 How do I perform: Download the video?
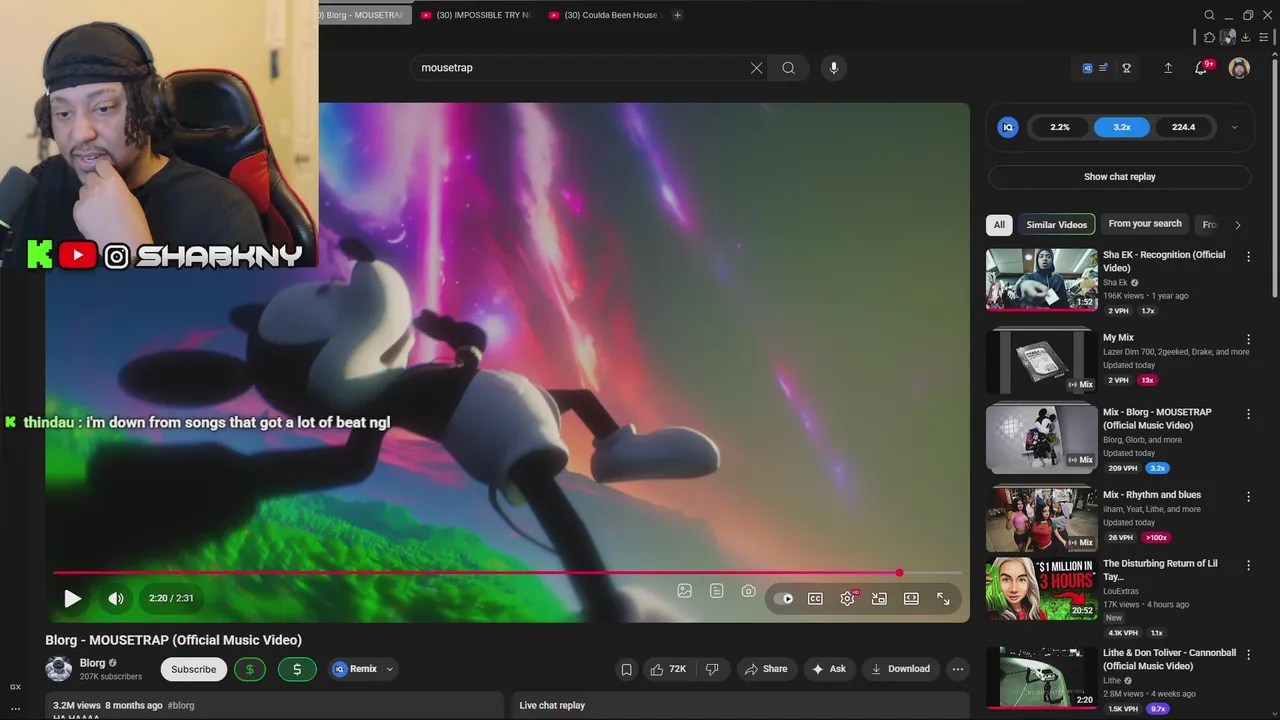click(x=900, y=669)
